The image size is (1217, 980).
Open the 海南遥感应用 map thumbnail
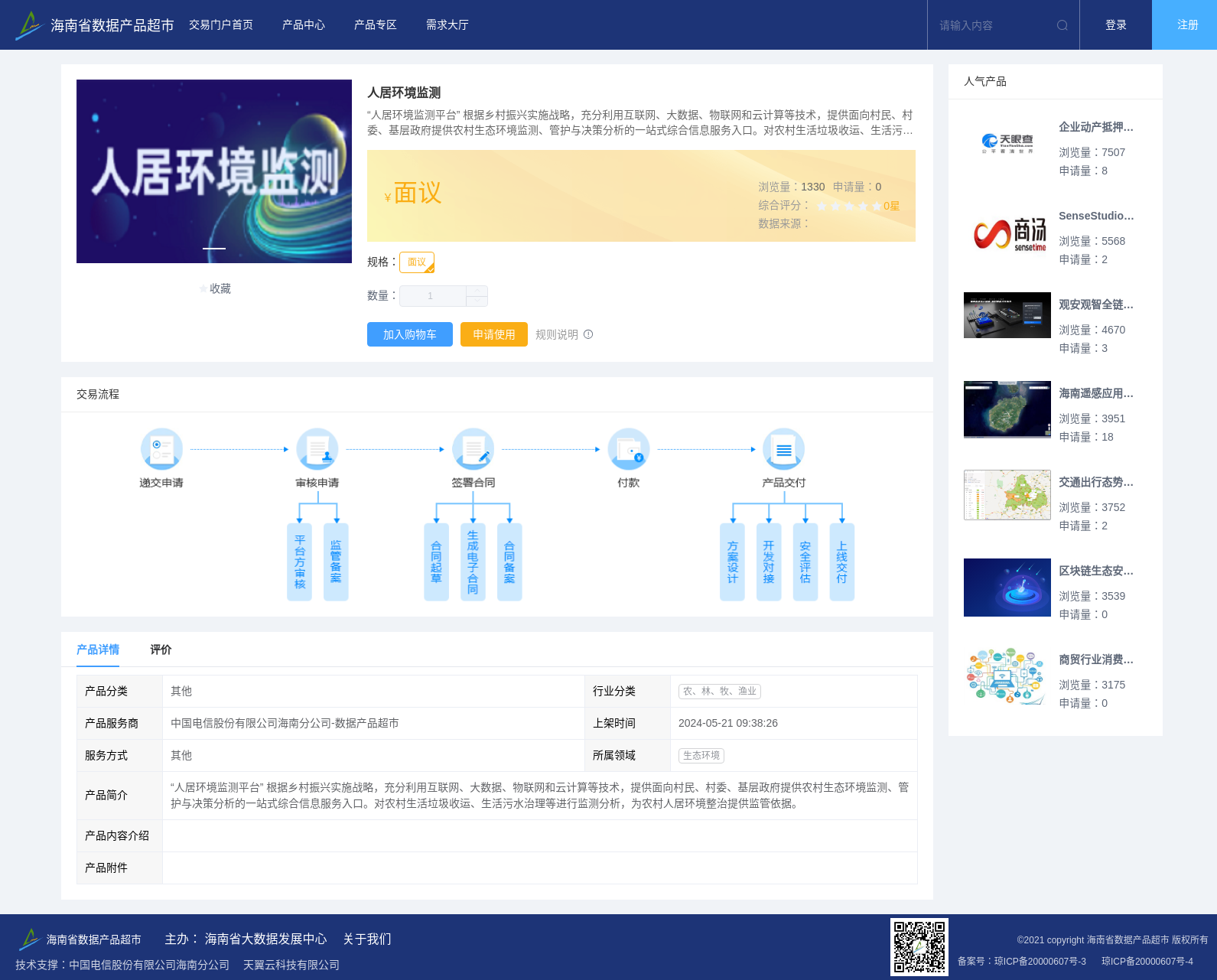(1007, 409)
